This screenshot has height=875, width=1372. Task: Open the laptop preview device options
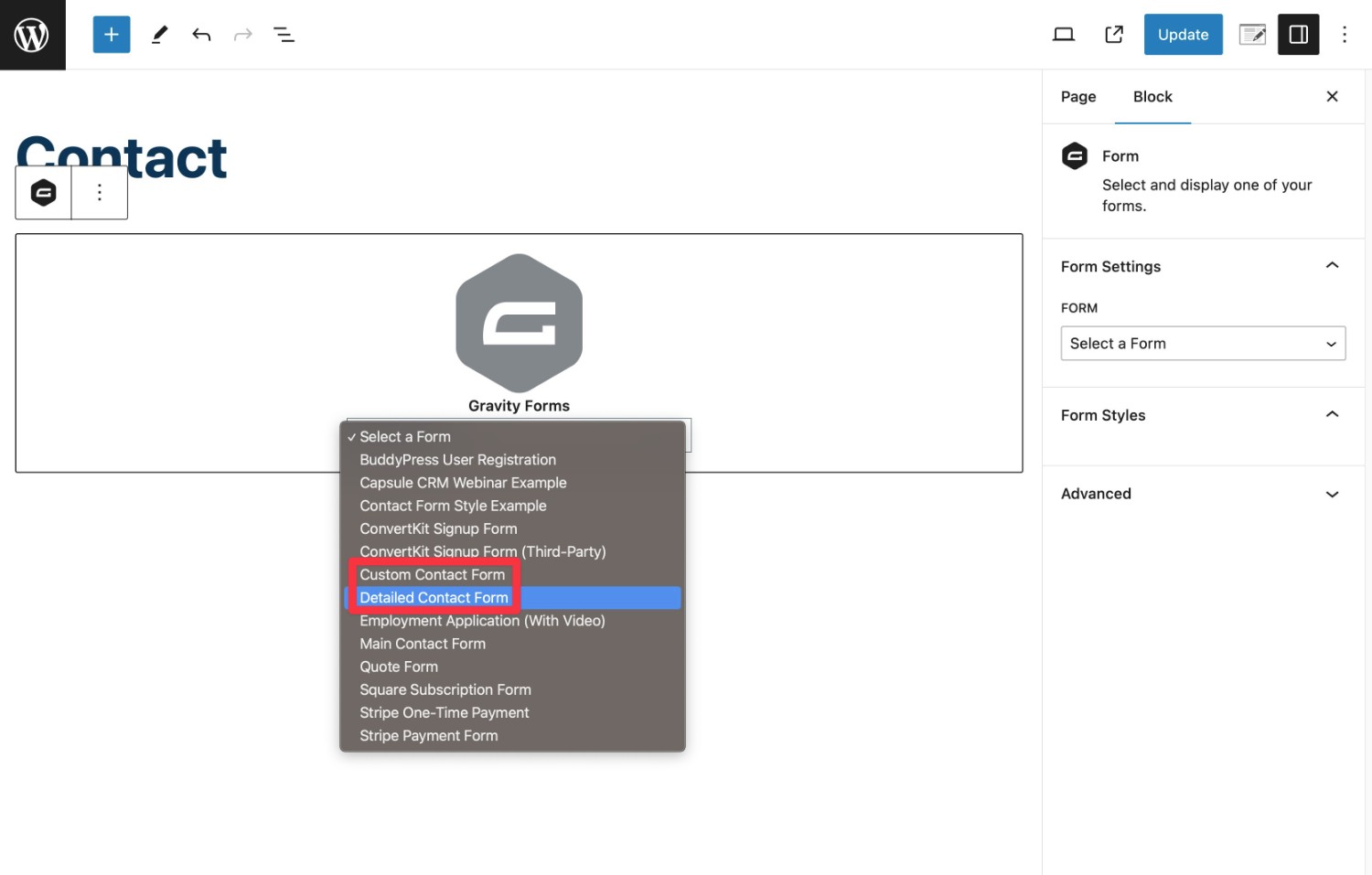1063,35
